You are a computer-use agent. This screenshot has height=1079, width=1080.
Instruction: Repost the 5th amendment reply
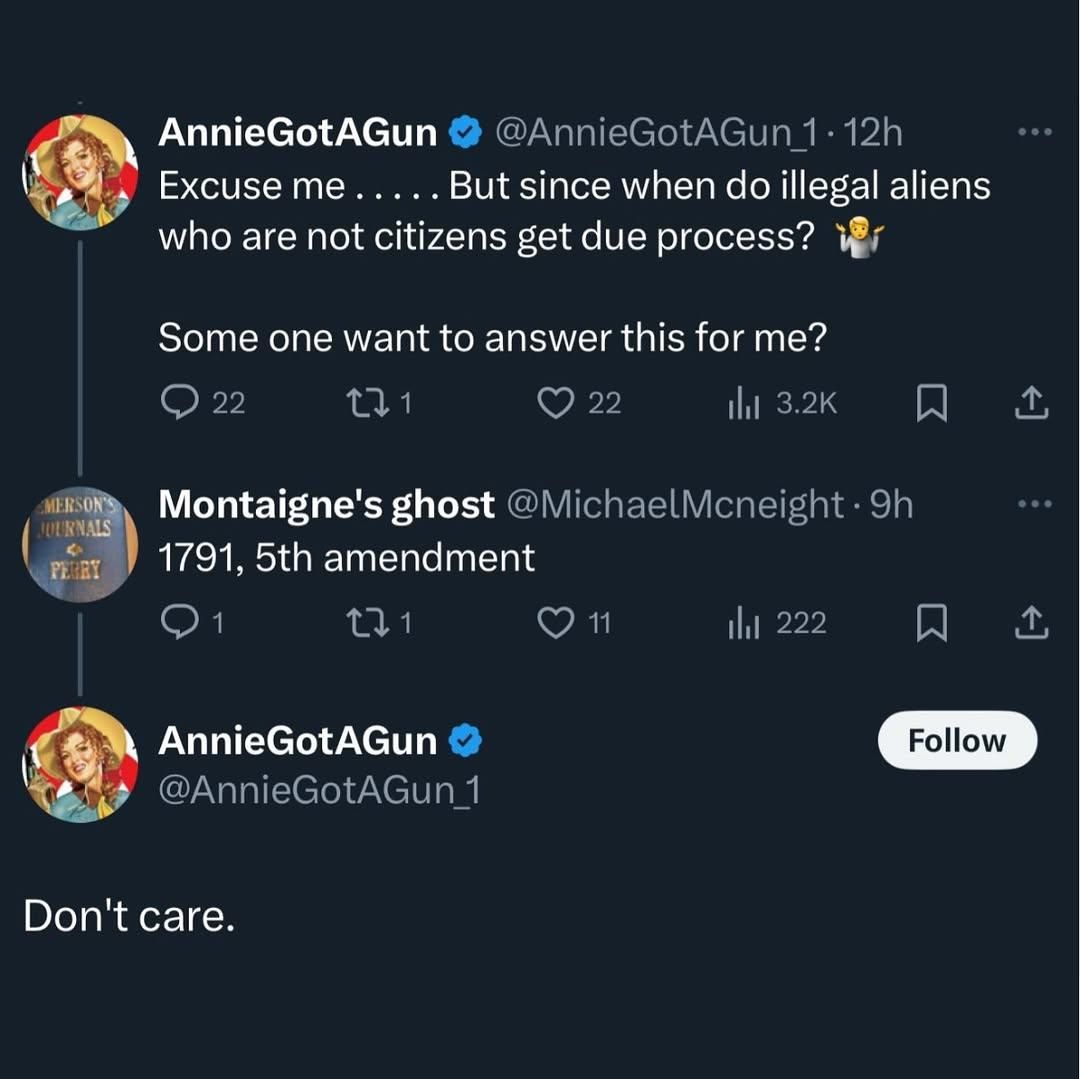pos(357,623)
